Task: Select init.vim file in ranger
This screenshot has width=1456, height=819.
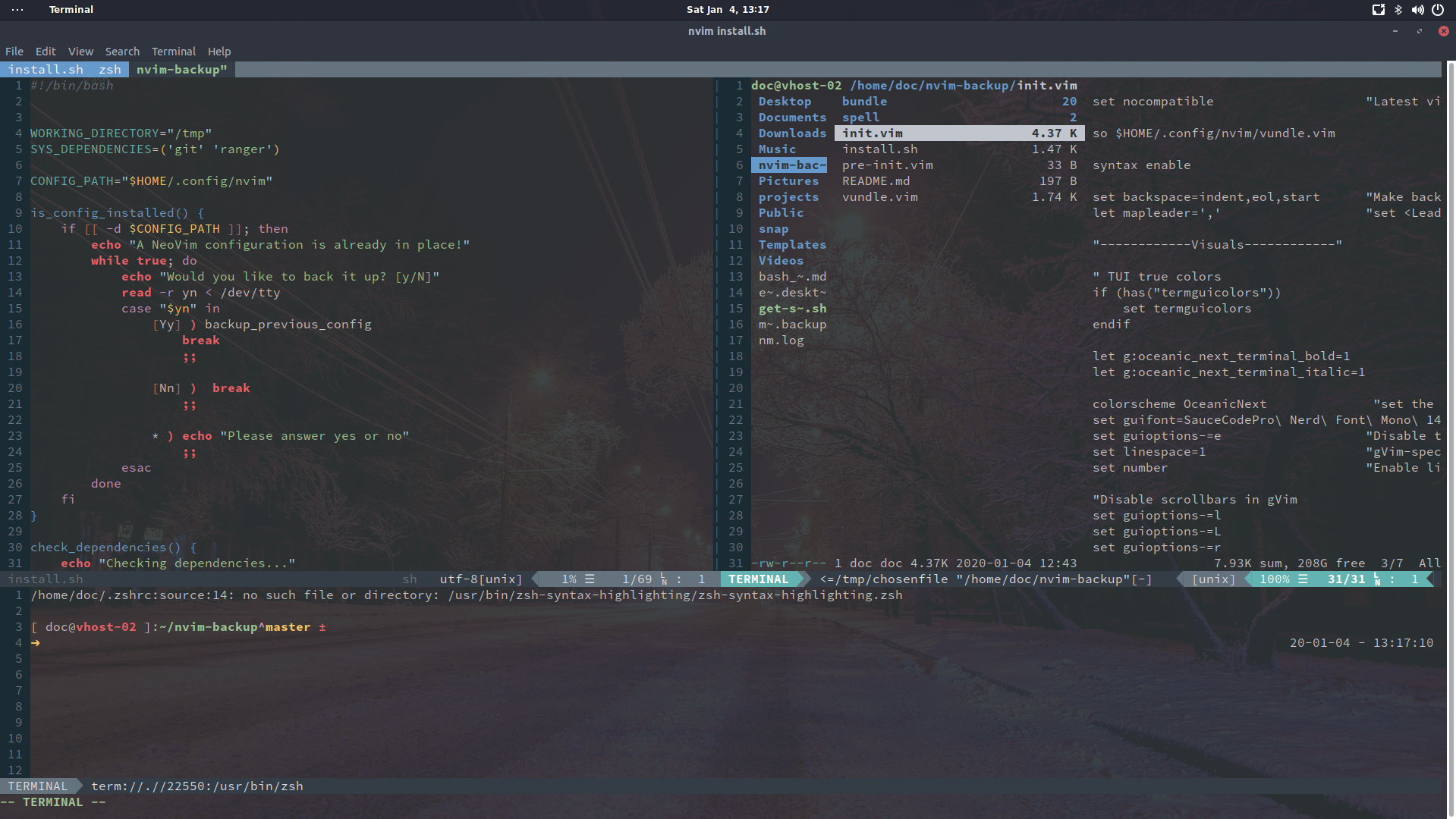Action: (959, 133)
